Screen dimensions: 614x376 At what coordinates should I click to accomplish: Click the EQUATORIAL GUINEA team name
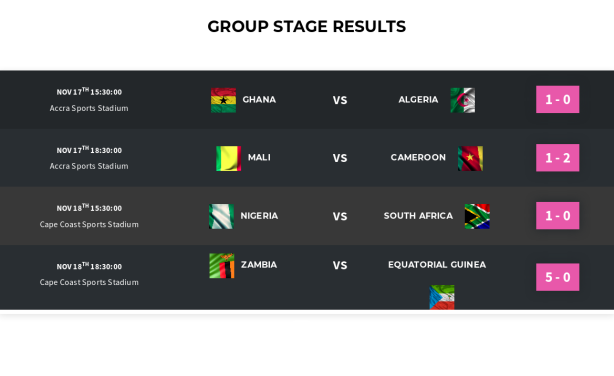pyautogui.click(x=437, y=265)
